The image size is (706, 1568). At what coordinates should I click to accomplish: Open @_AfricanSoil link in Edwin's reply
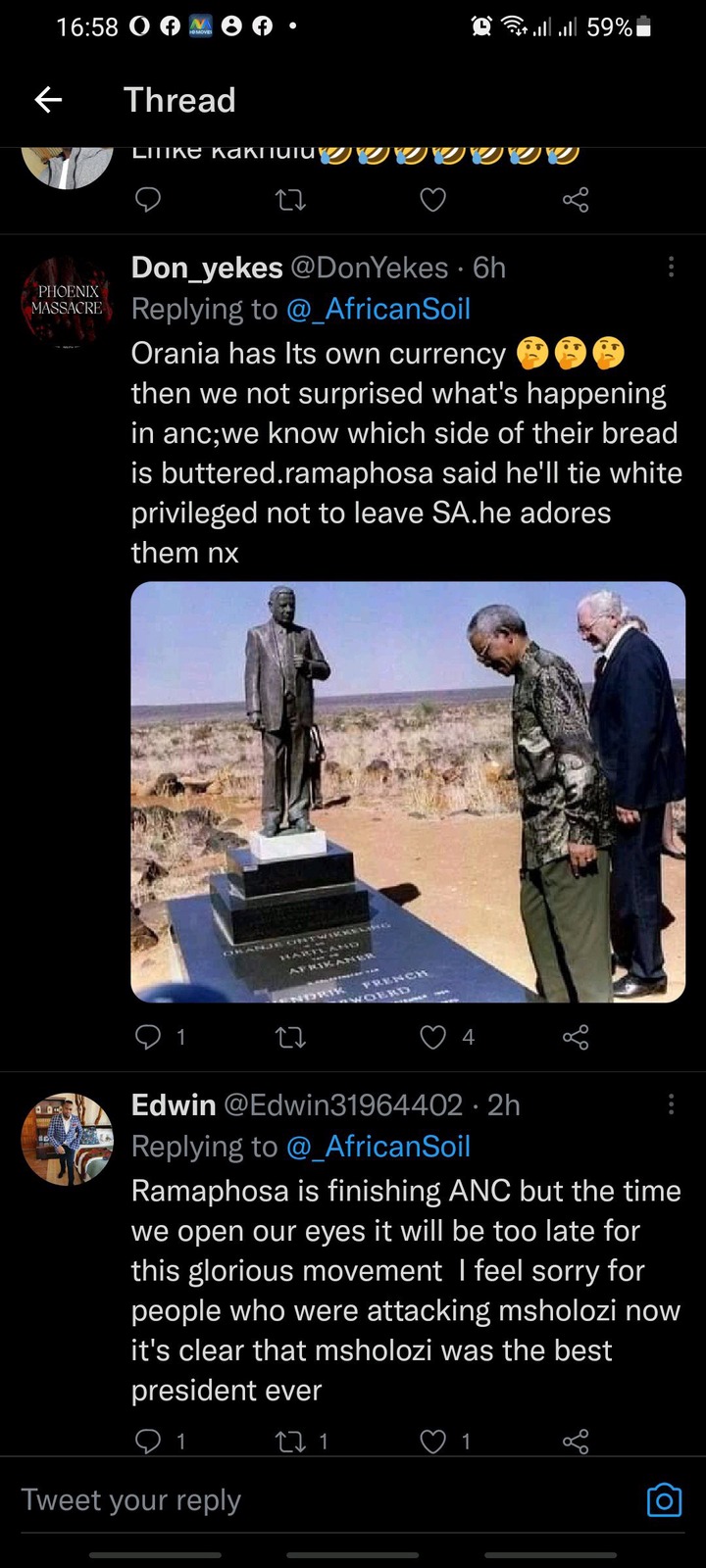pos(378,1146)
